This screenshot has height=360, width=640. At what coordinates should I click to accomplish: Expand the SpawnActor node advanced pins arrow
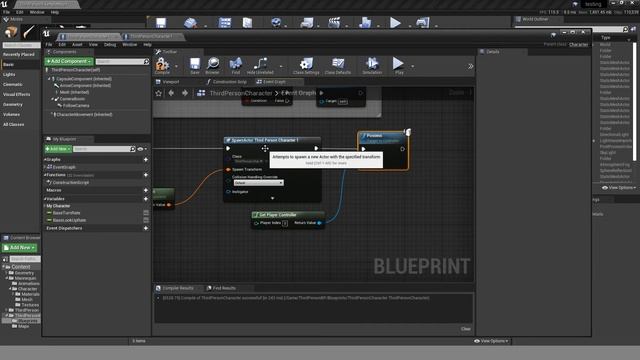tap(273, 198)
